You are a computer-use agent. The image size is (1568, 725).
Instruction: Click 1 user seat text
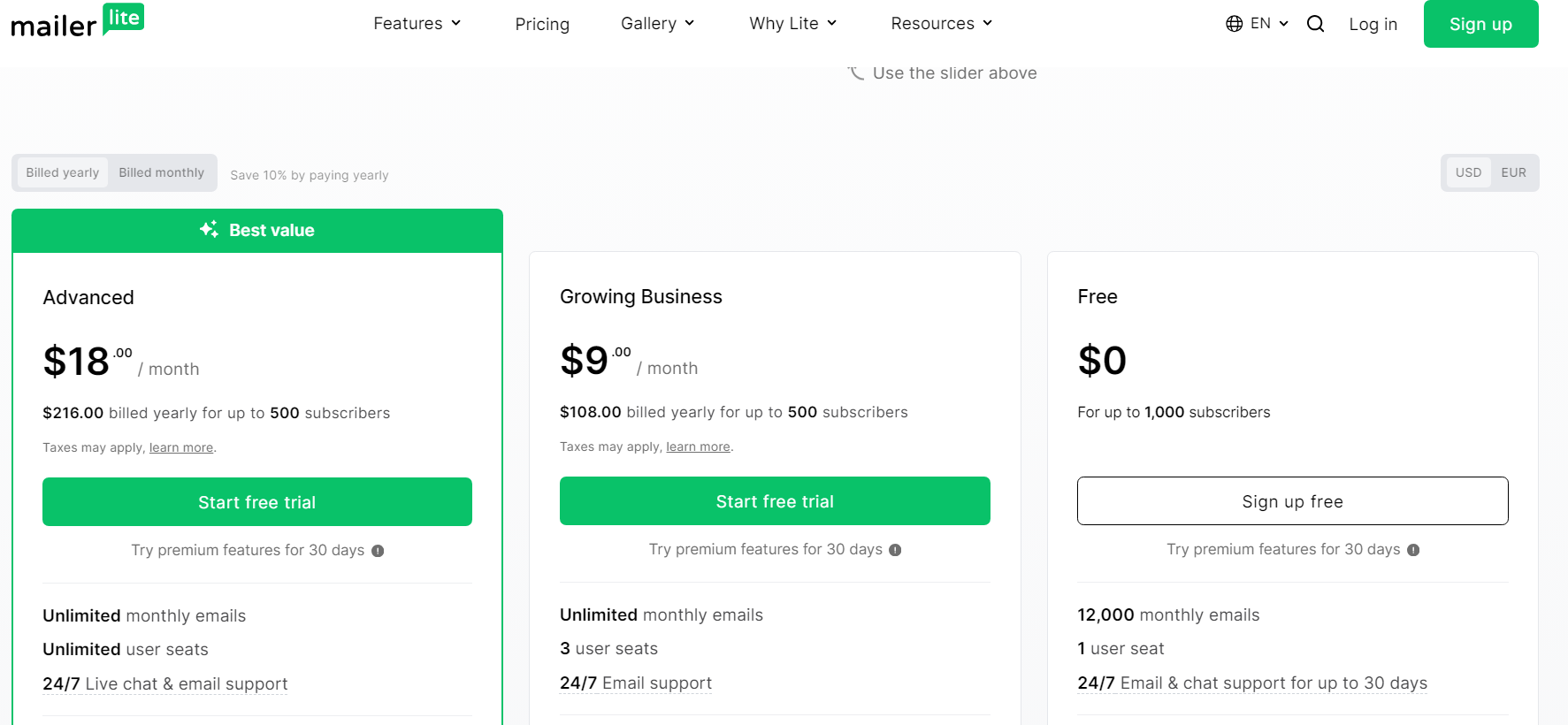point(1121,648)
